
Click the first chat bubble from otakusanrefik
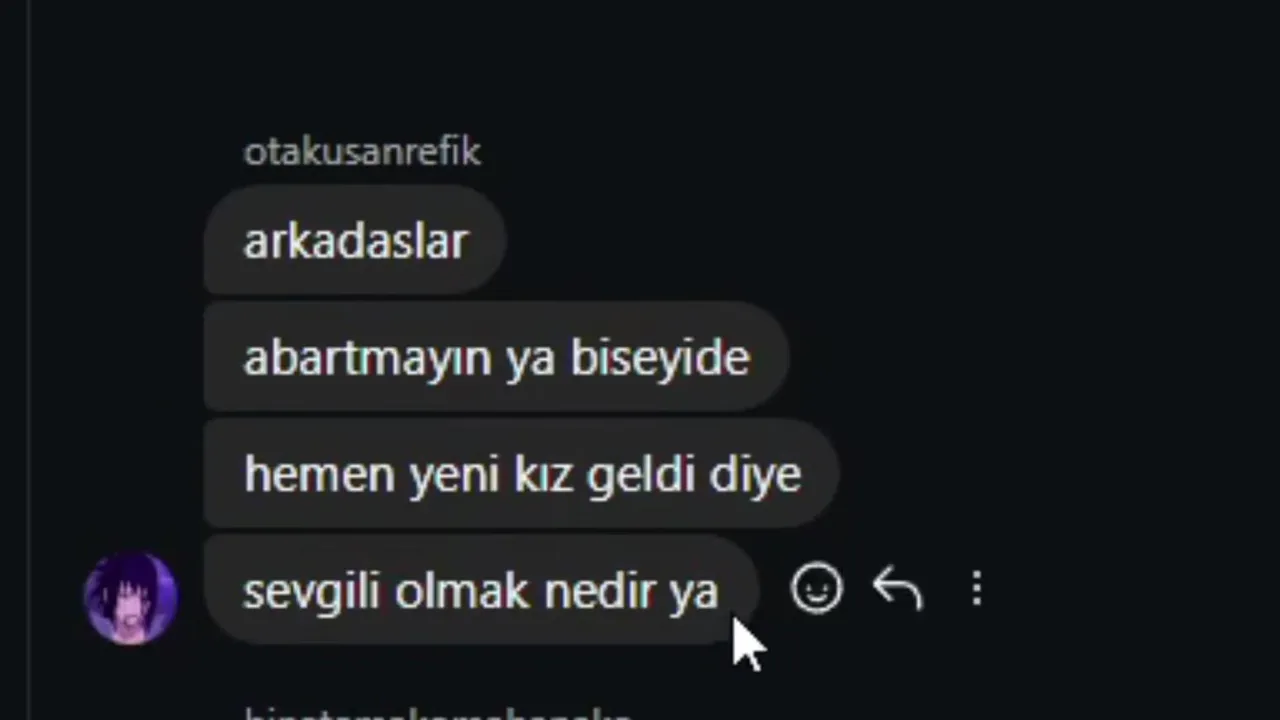pos(354,241)
